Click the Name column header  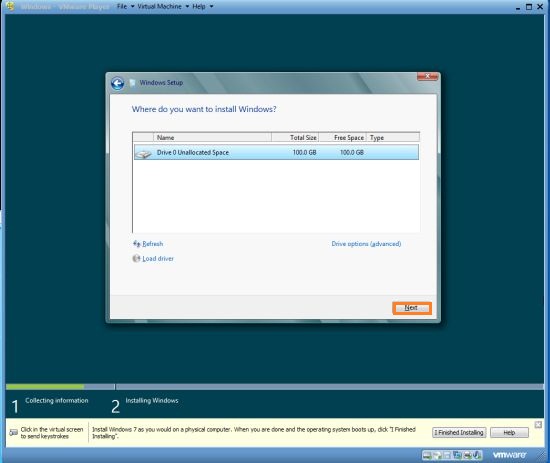[x=212, y=137]
